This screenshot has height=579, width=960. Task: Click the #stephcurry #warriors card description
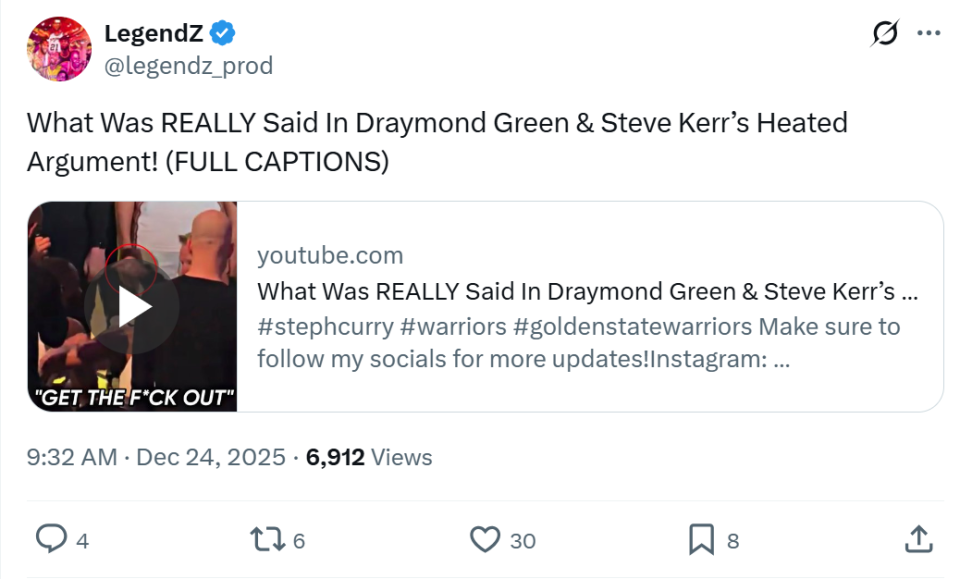point(578,342)
